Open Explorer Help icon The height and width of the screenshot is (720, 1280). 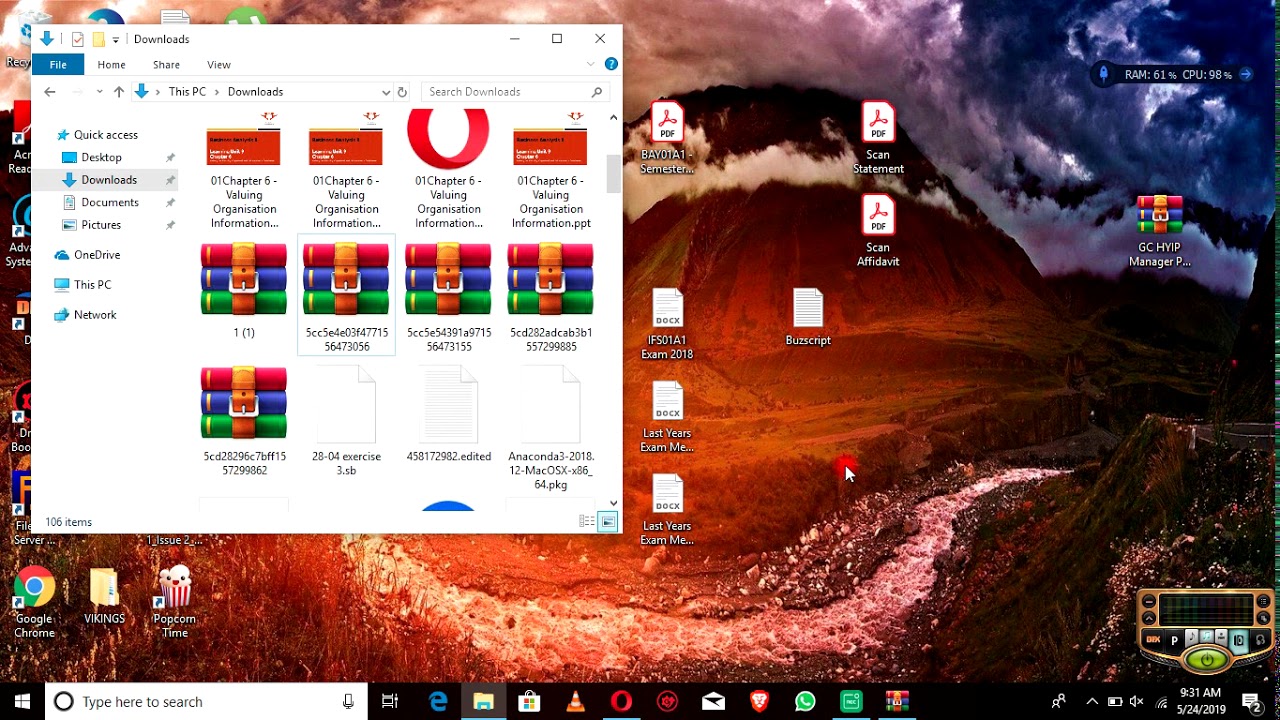point(611,64)
